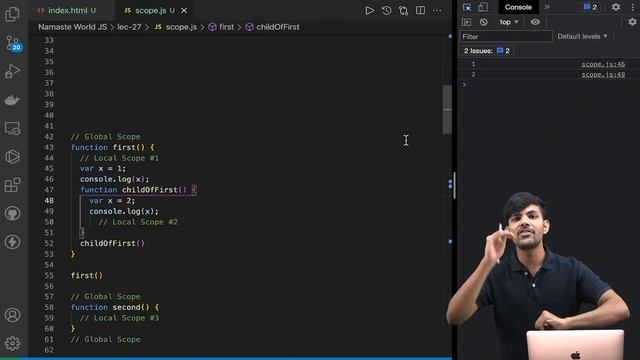The height and width of the screenshot is (360, 640).
Task: Open the top JavaScript context dropdown
Action: 509,22
